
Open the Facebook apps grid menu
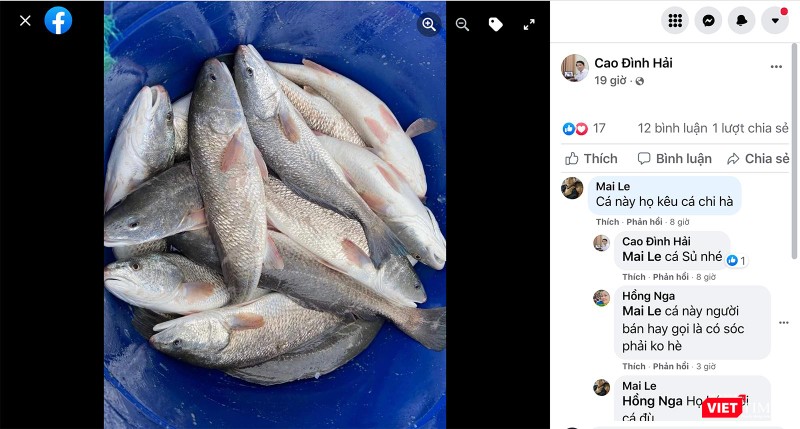click(675, 21)
